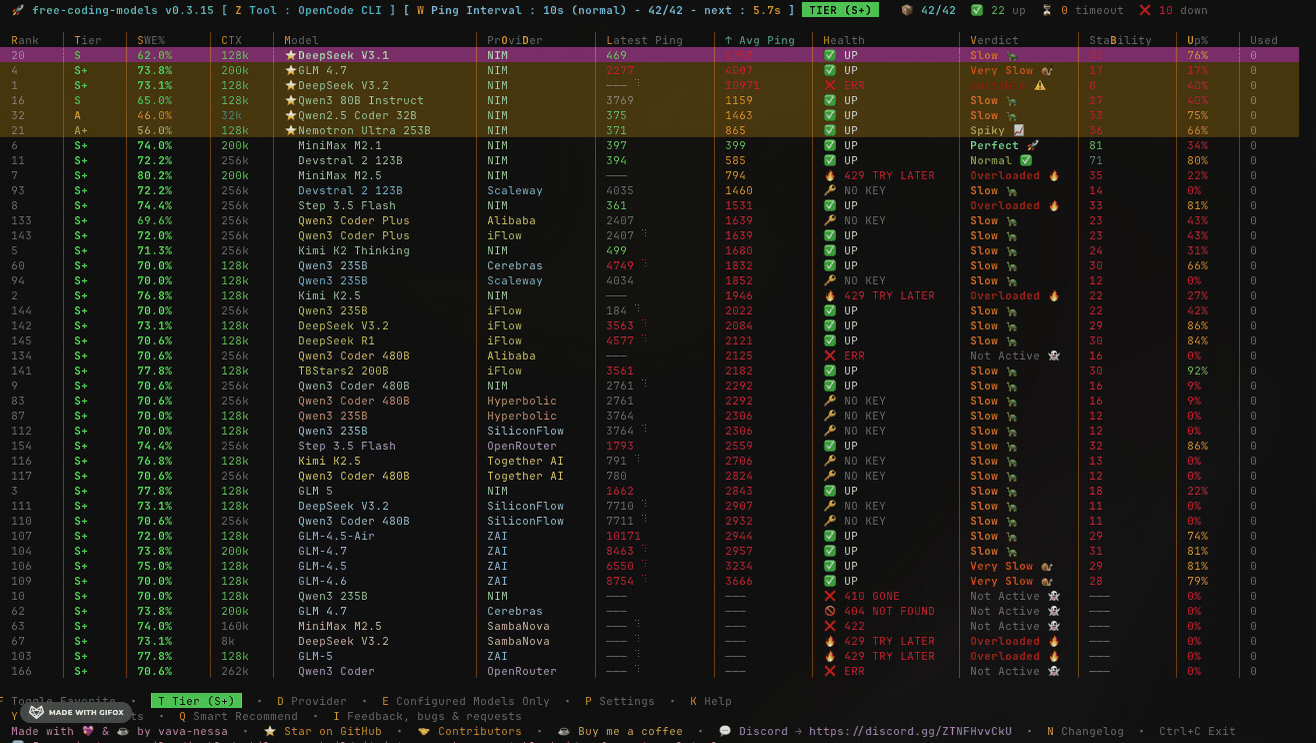
Task: Click the ghost icon in Qwen3 Coder 480B Alibaba verdict
Action: click(1054, 355)
